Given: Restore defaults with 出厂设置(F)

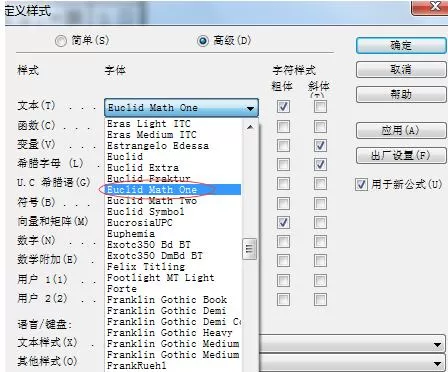Looking at the screenshot, I should (x=401, y=155).
